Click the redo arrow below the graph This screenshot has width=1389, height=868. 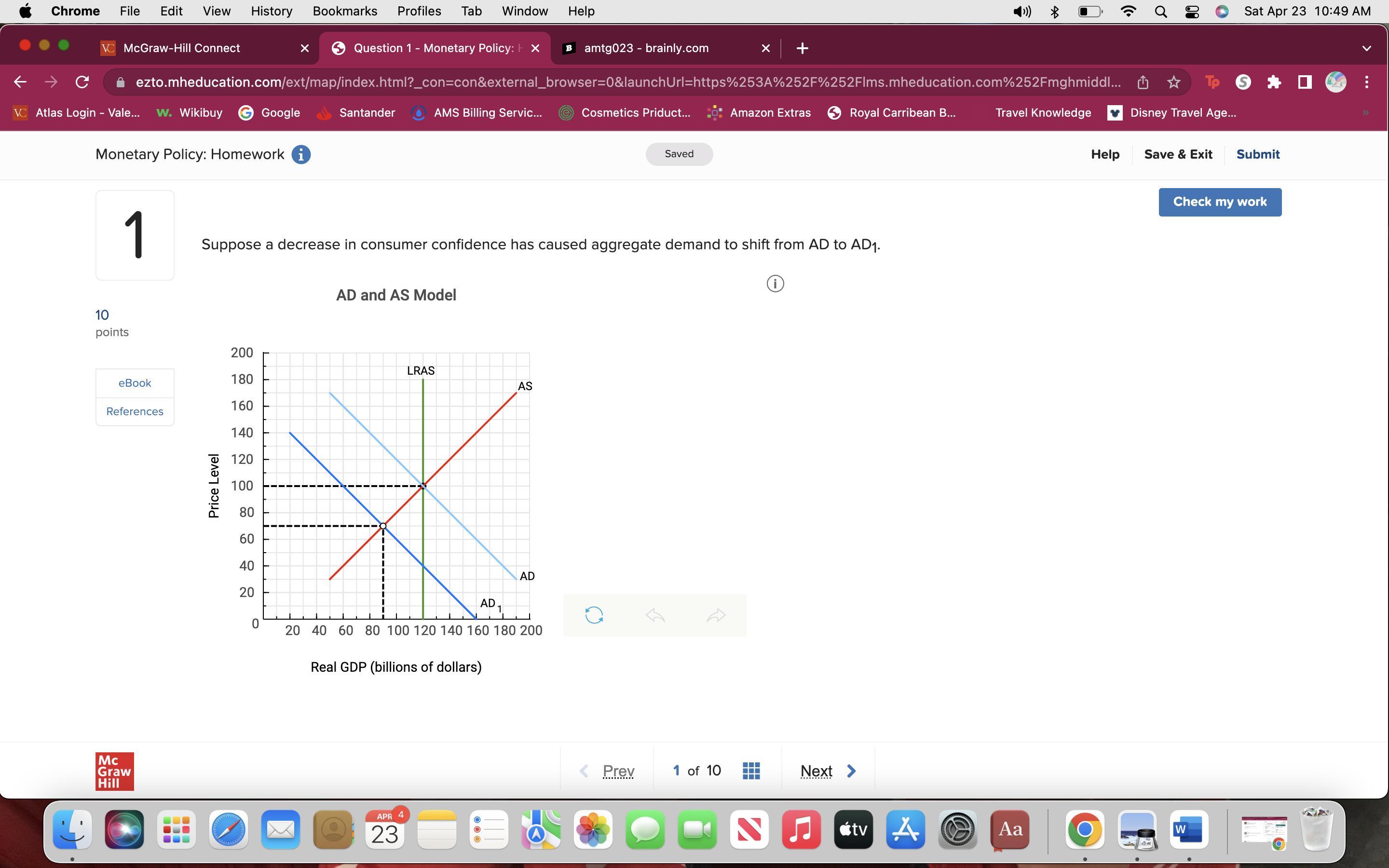[716, 615]
